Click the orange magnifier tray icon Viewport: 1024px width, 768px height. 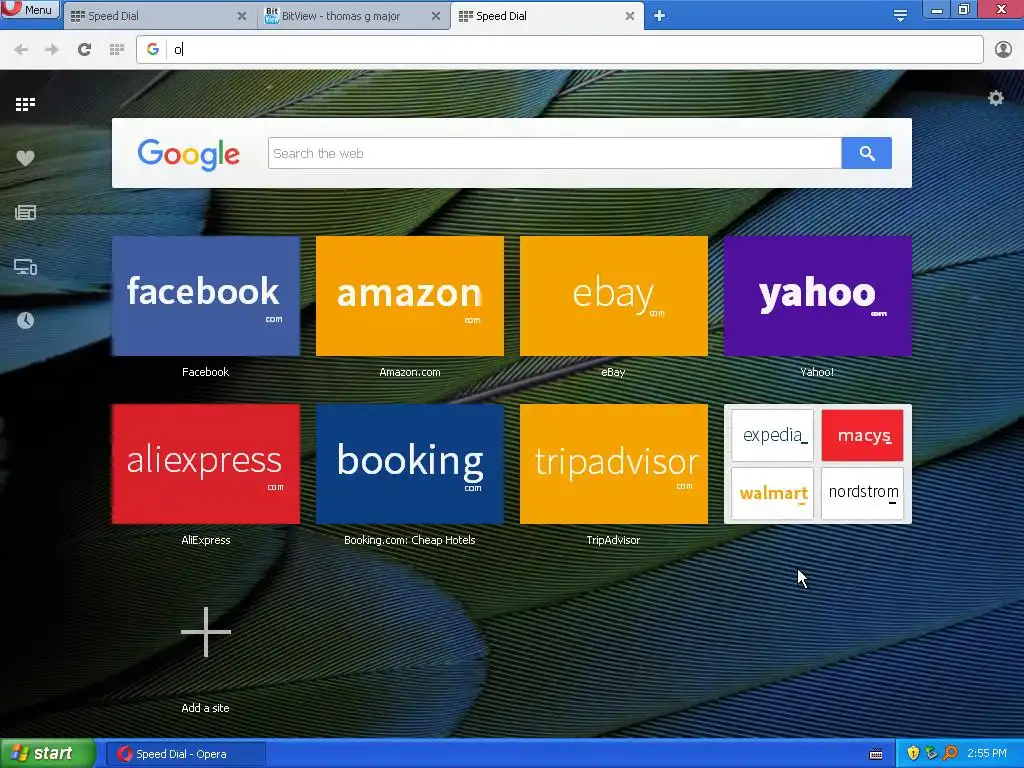[x=950, y=754]
